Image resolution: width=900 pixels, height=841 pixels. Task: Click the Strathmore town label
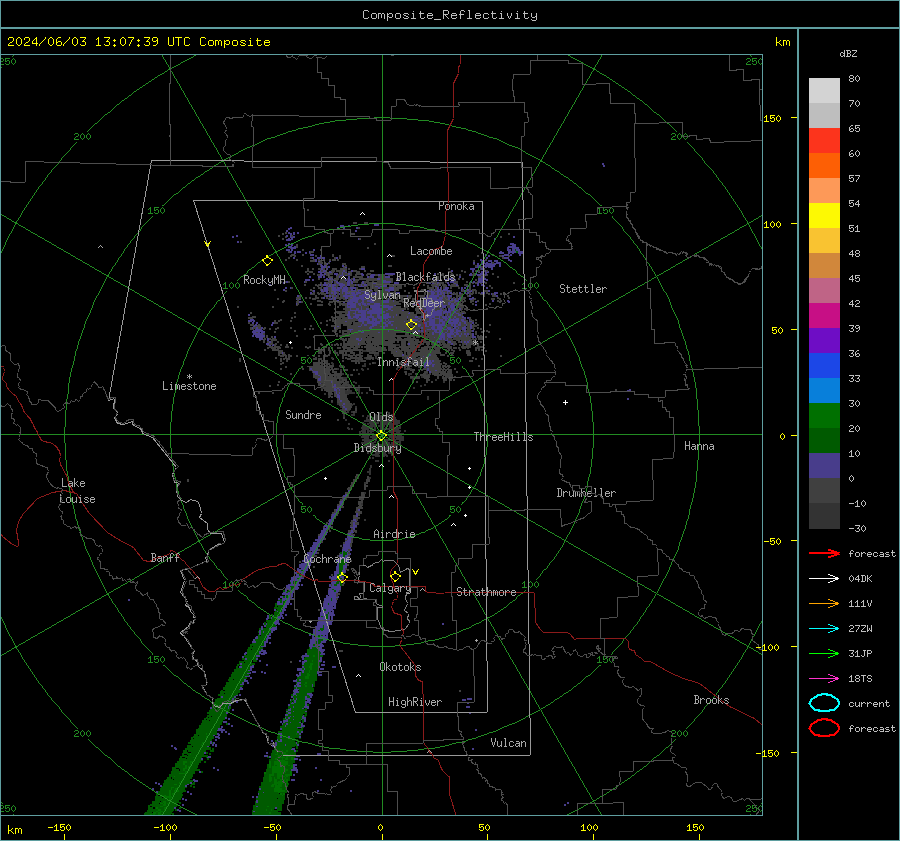tap(486, 592)
